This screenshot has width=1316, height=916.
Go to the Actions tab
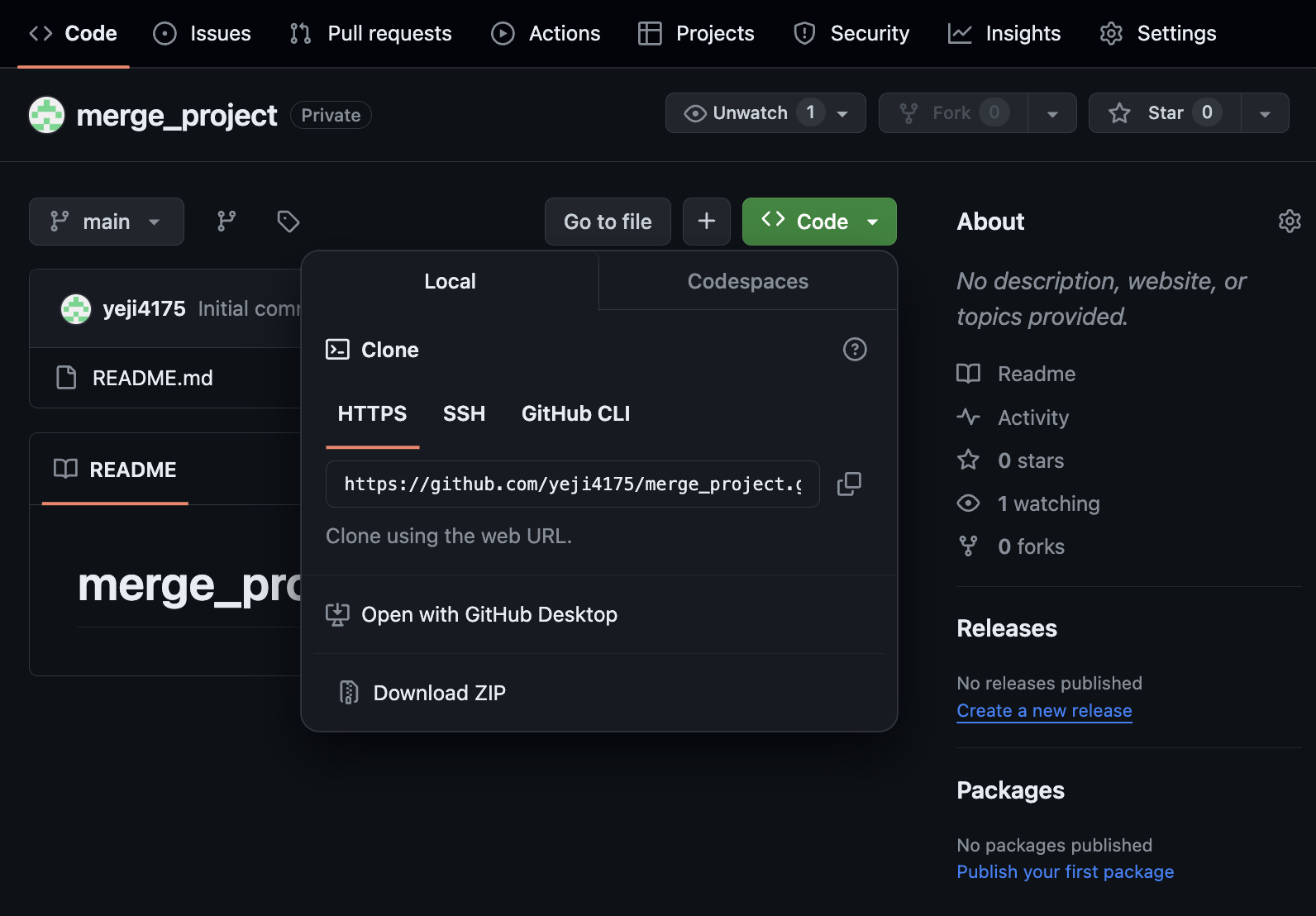coord(546,33)
